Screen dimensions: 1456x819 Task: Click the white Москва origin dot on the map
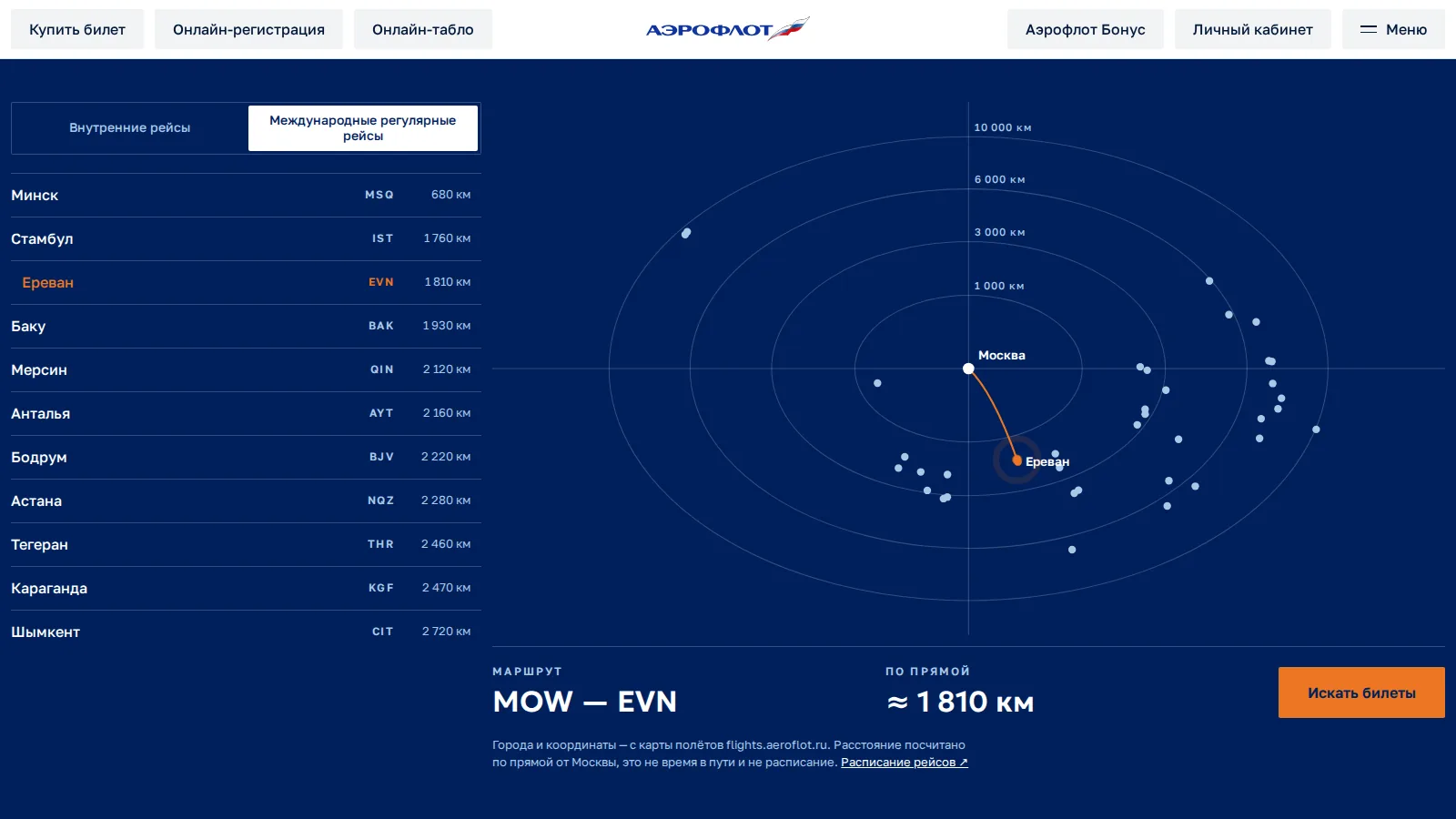pyautogui.click(x=968, y=369)
